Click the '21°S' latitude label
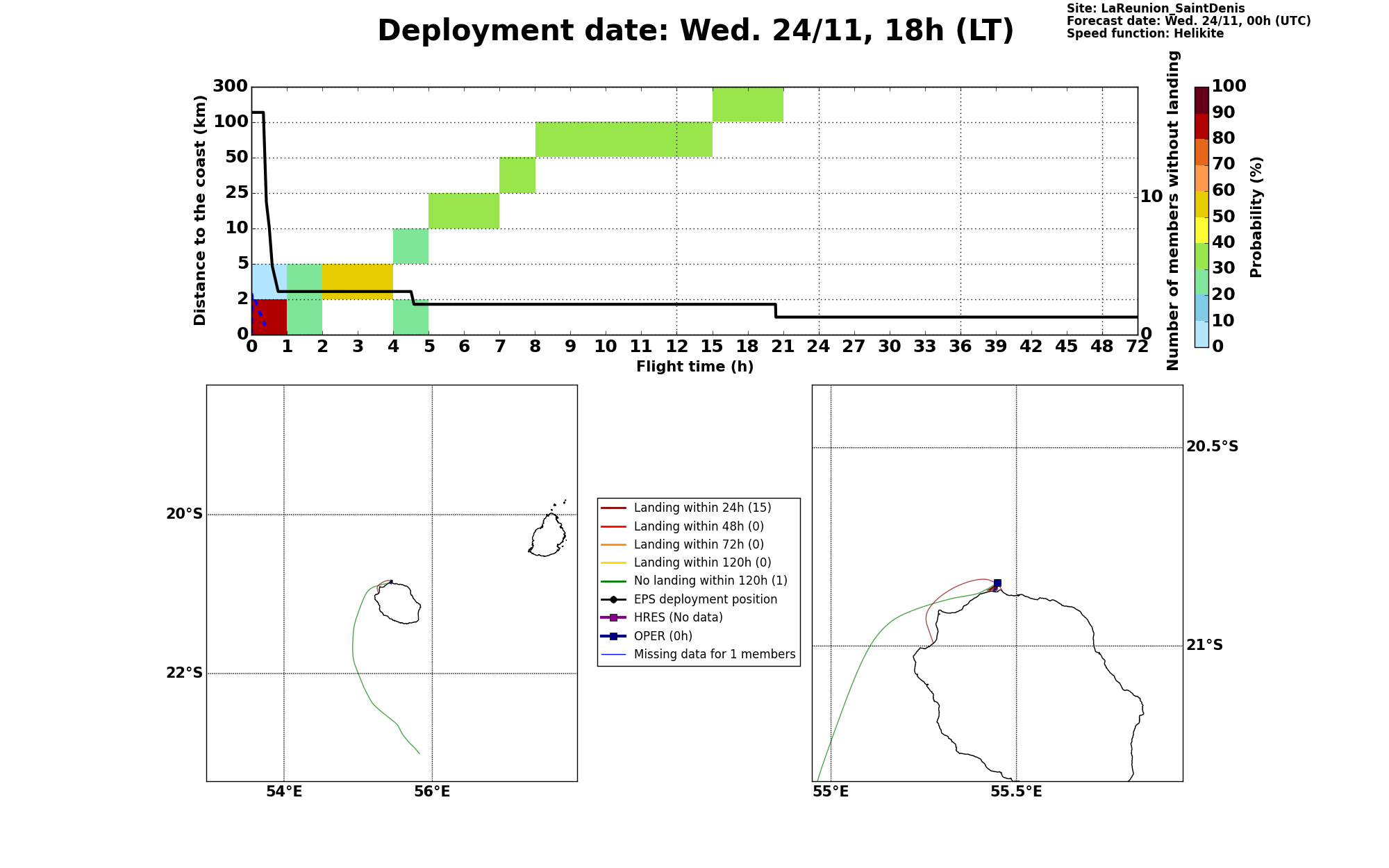 pos(1204,645)
